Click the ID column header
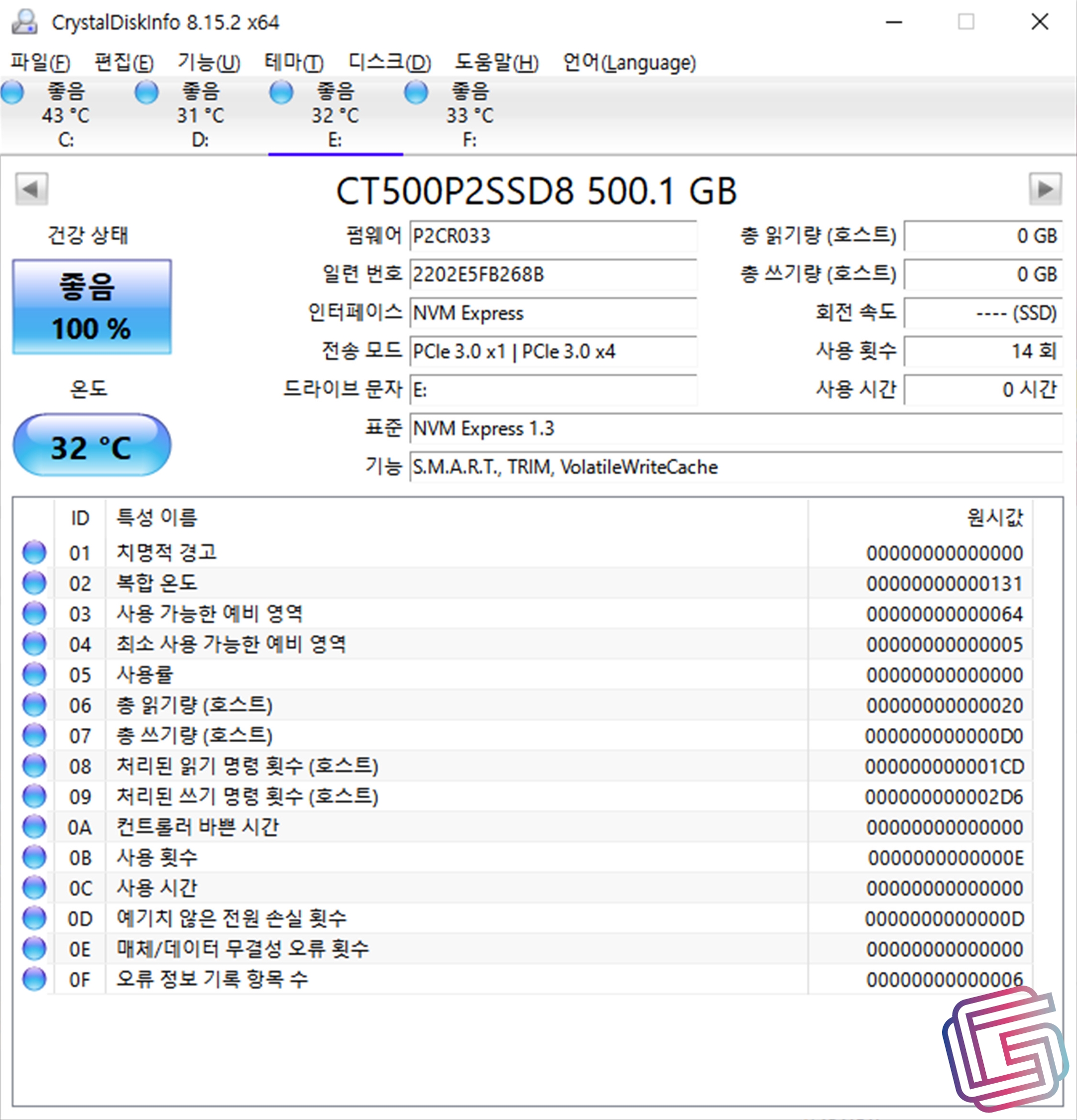1077x1120 pixels. [x=80, y=518]
